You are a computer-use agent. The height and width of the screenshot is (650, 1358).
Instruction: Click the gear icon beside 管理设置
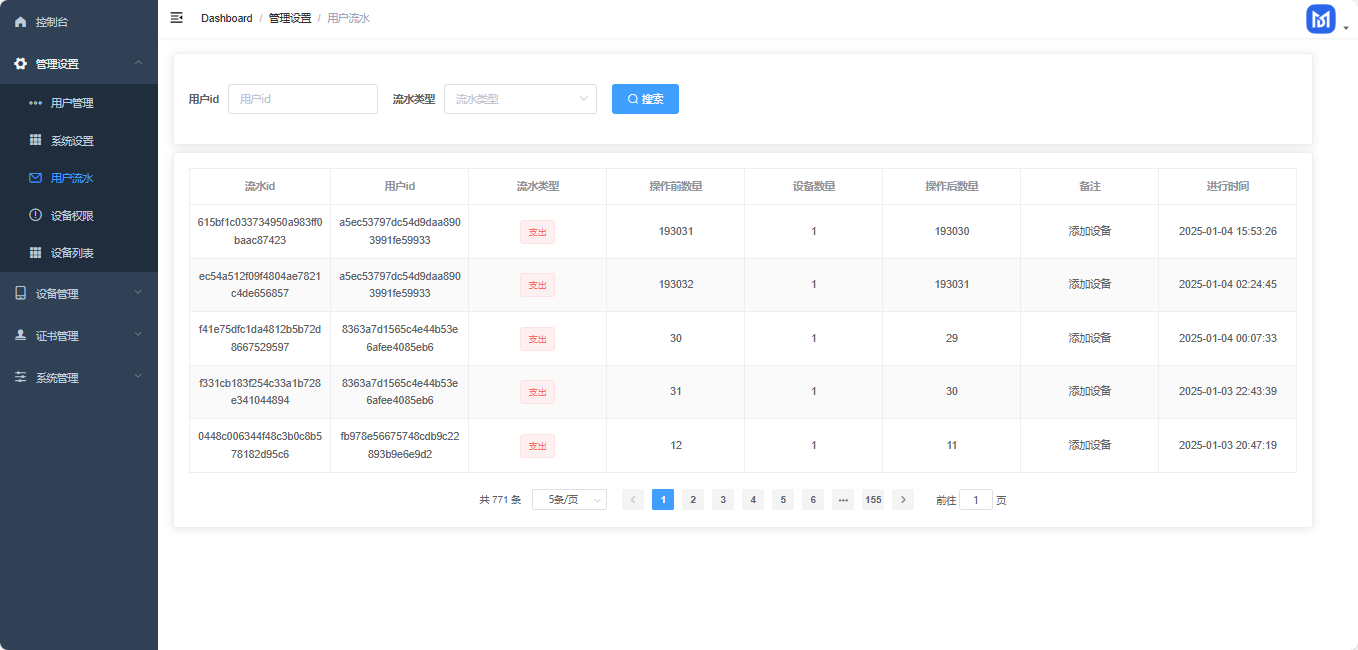(x=20, y=64)
